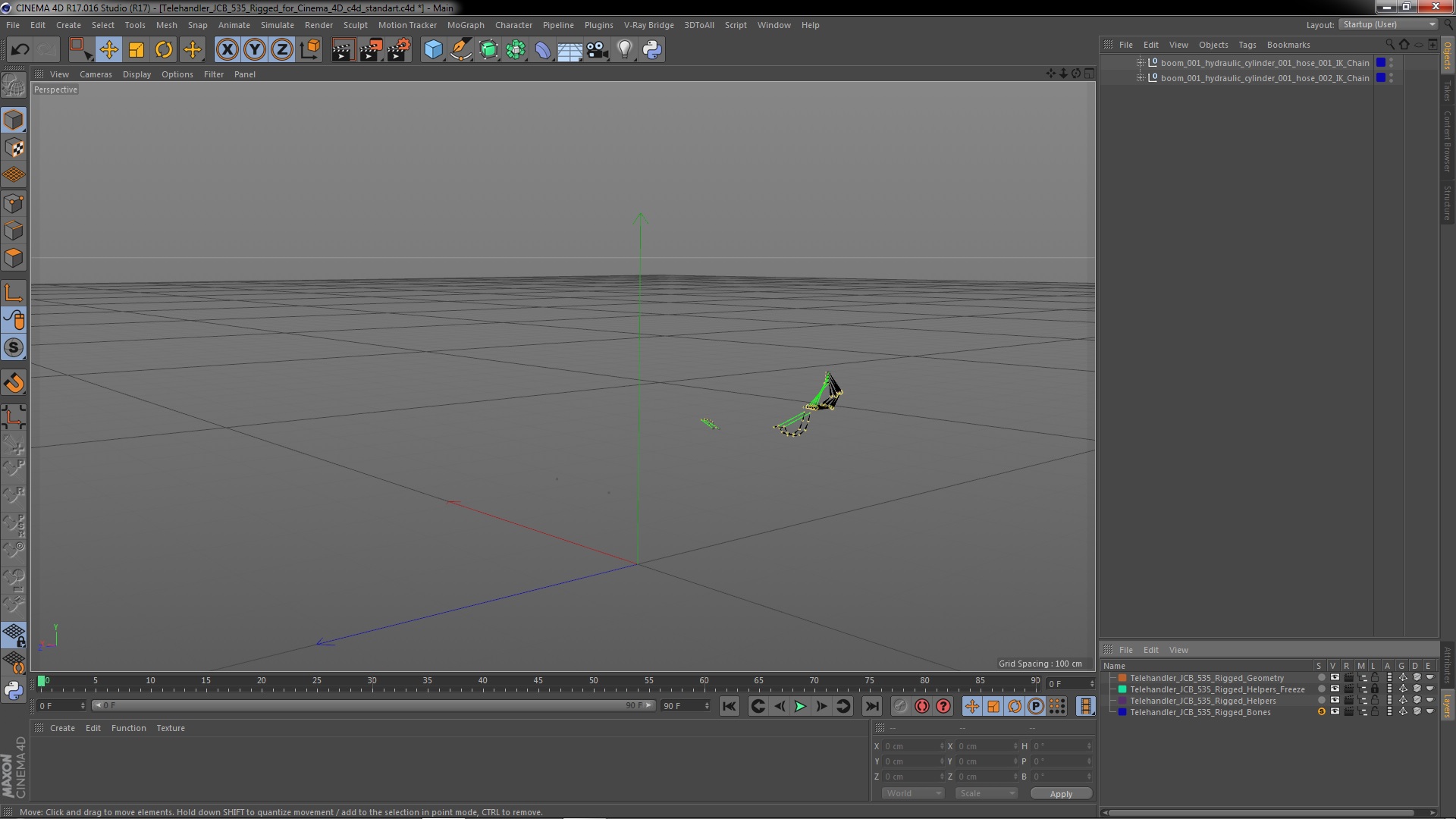1456x819 pixels.
Task: Click orange color swatch of Rigged_Geometry layer
Action: 1122,678
